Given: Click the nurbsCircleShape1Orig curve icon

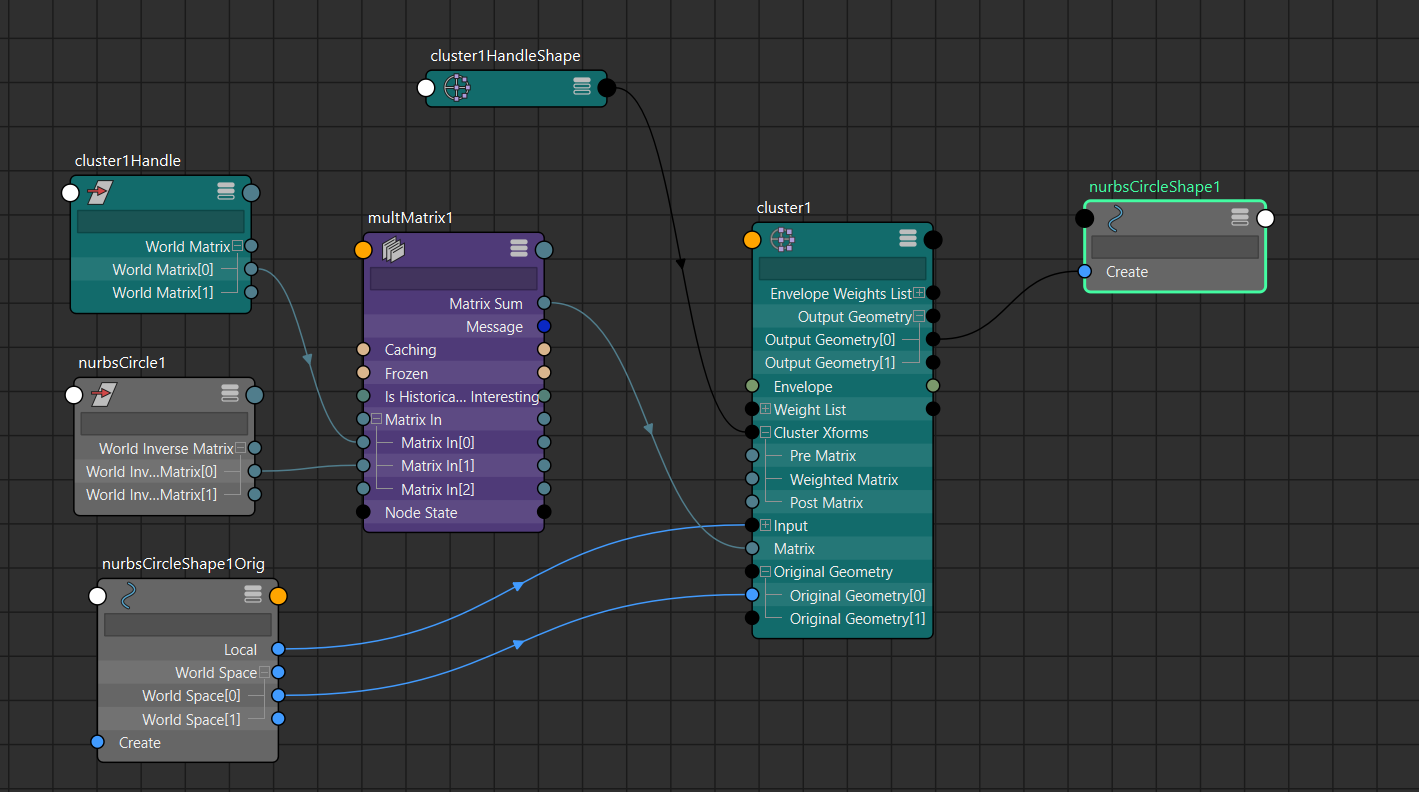Looking at the screenshot, I should click(128, 596).
